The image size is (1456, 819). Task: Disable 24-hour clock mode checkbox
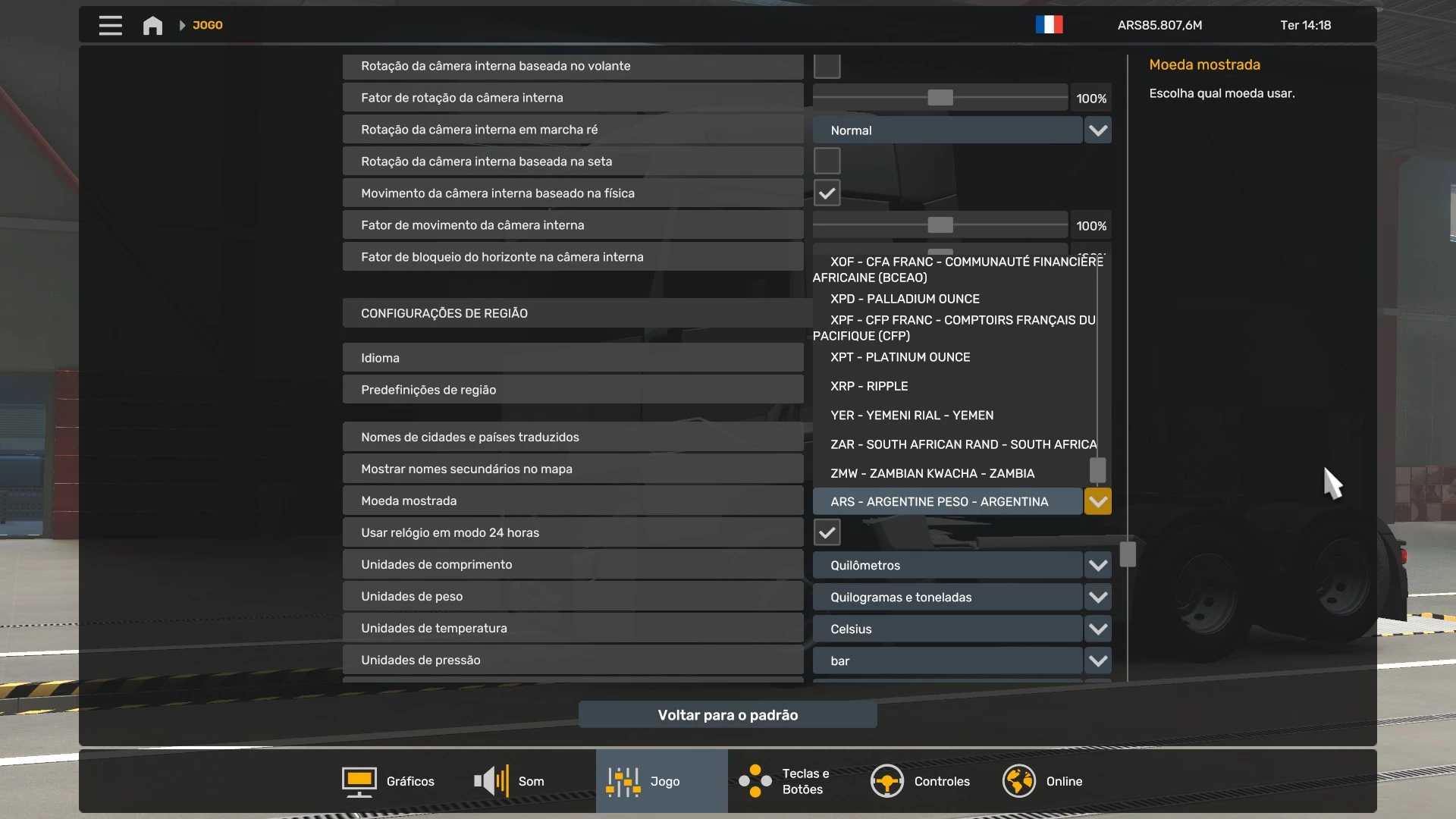pyautogui.click(x=827, y=532)
